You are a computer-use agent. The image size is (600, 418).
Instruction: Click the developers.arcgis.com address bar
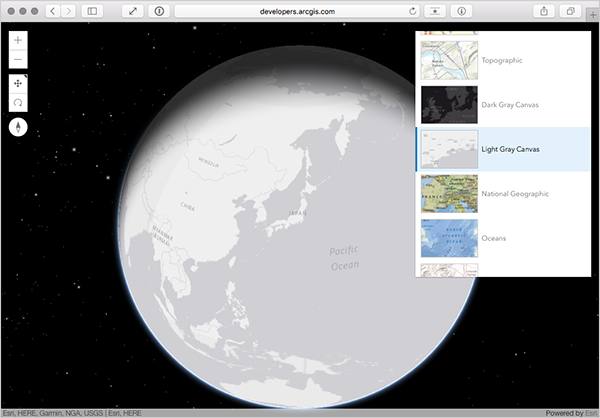(297, 11)
